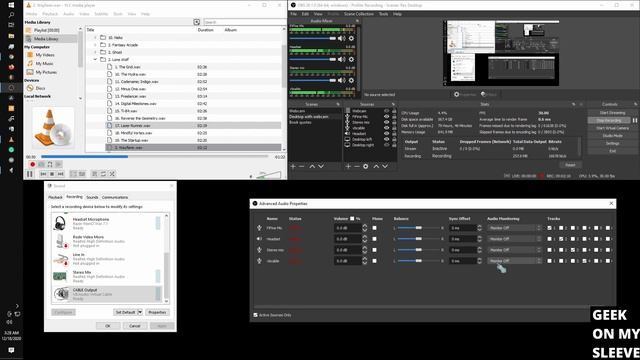Hide the FiFine Mic source with eye icon
640x360 pixels.
click(x=386, y=117)
